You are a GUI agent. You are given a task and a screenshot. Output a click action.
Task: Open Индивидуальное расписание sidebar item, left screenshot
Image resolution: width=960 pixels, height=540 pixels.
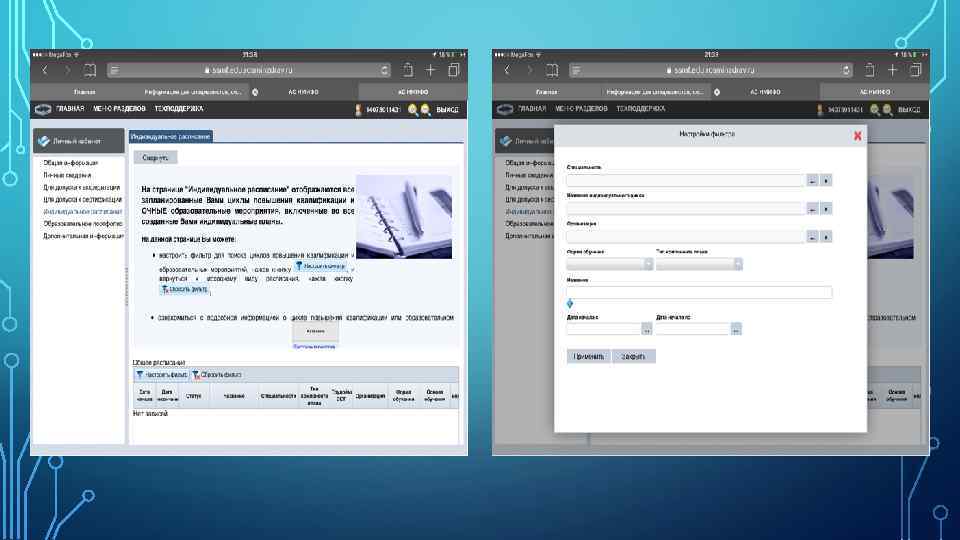pyautogui.click(x=82, y=212)
